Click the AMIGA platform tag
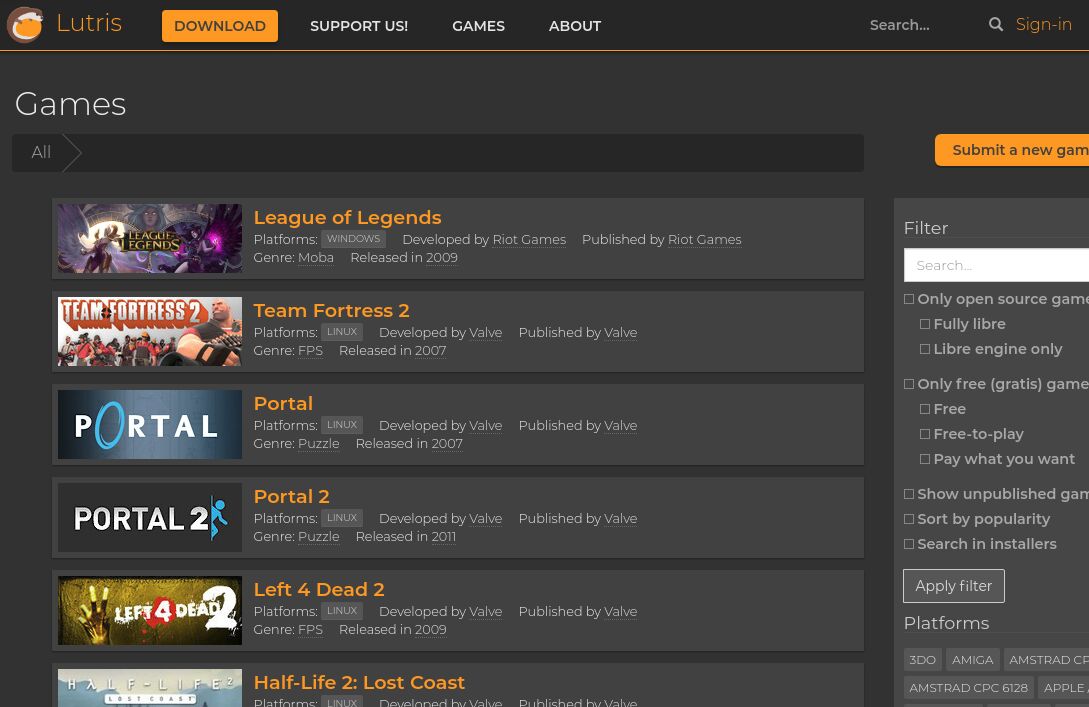The width and height of the screenshot is (1089, 707). coord(972,660)
